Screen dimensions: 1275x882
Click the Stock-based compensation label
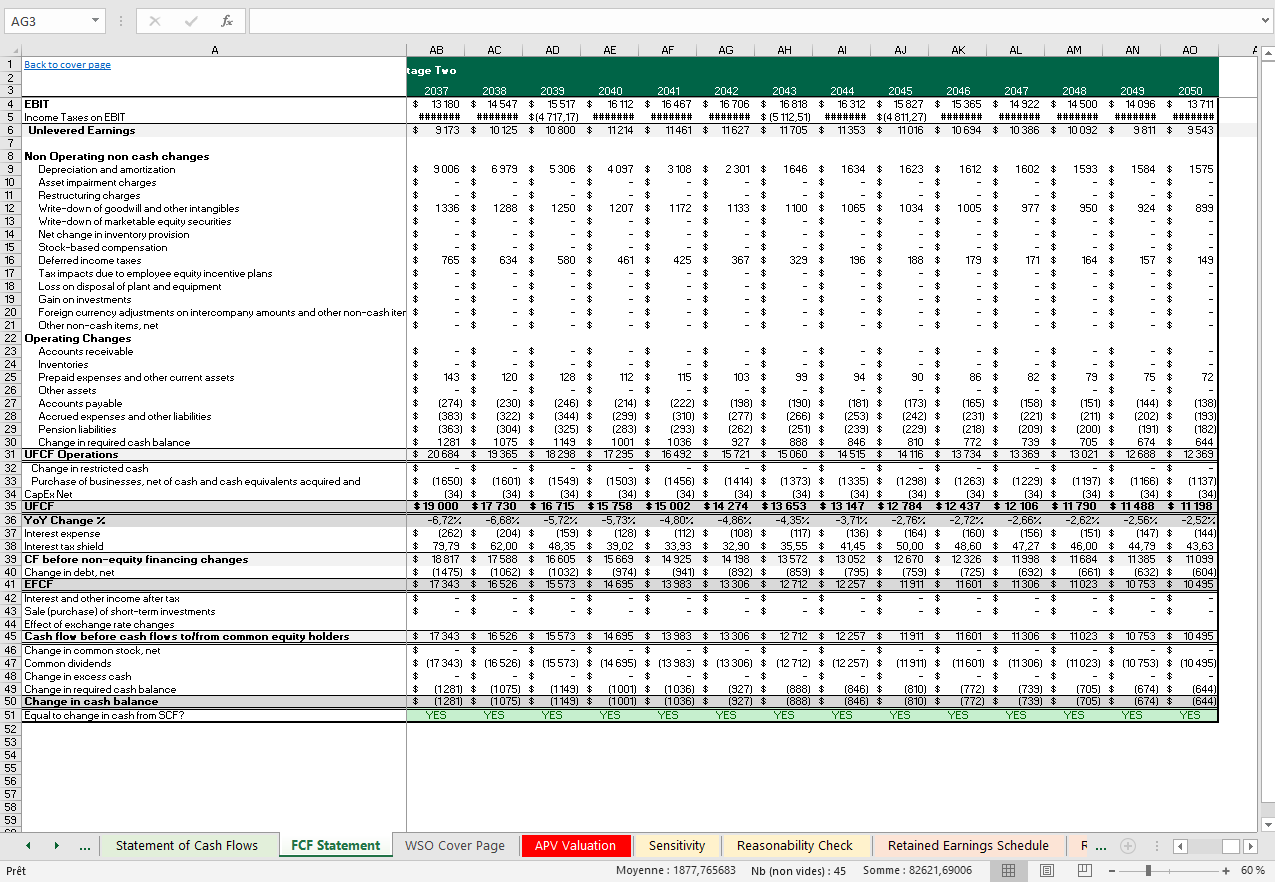coord(103,248)
